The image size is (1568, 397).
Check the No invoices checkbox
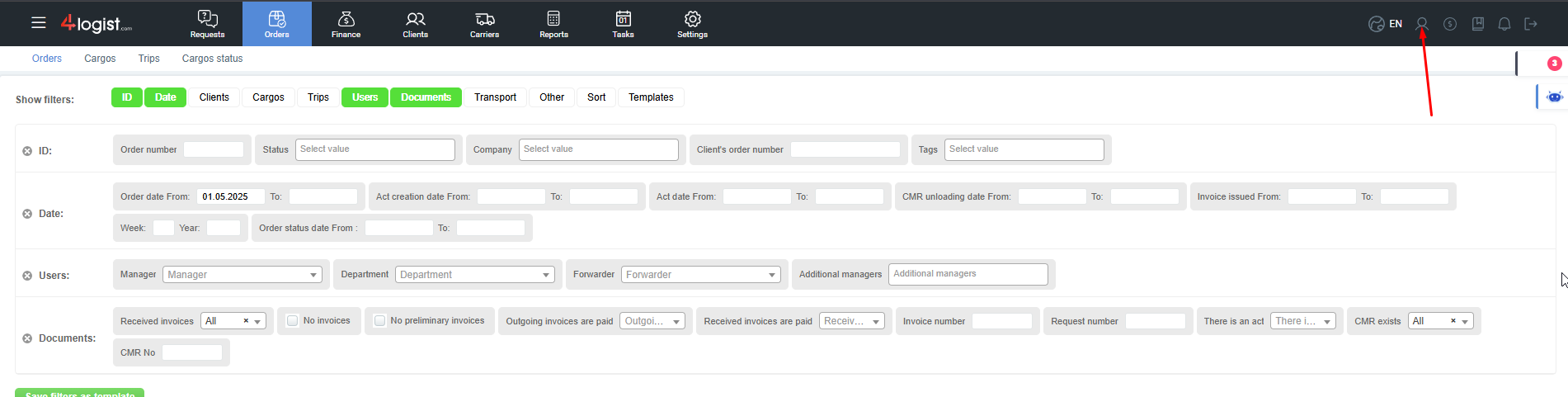pos(292,321)
